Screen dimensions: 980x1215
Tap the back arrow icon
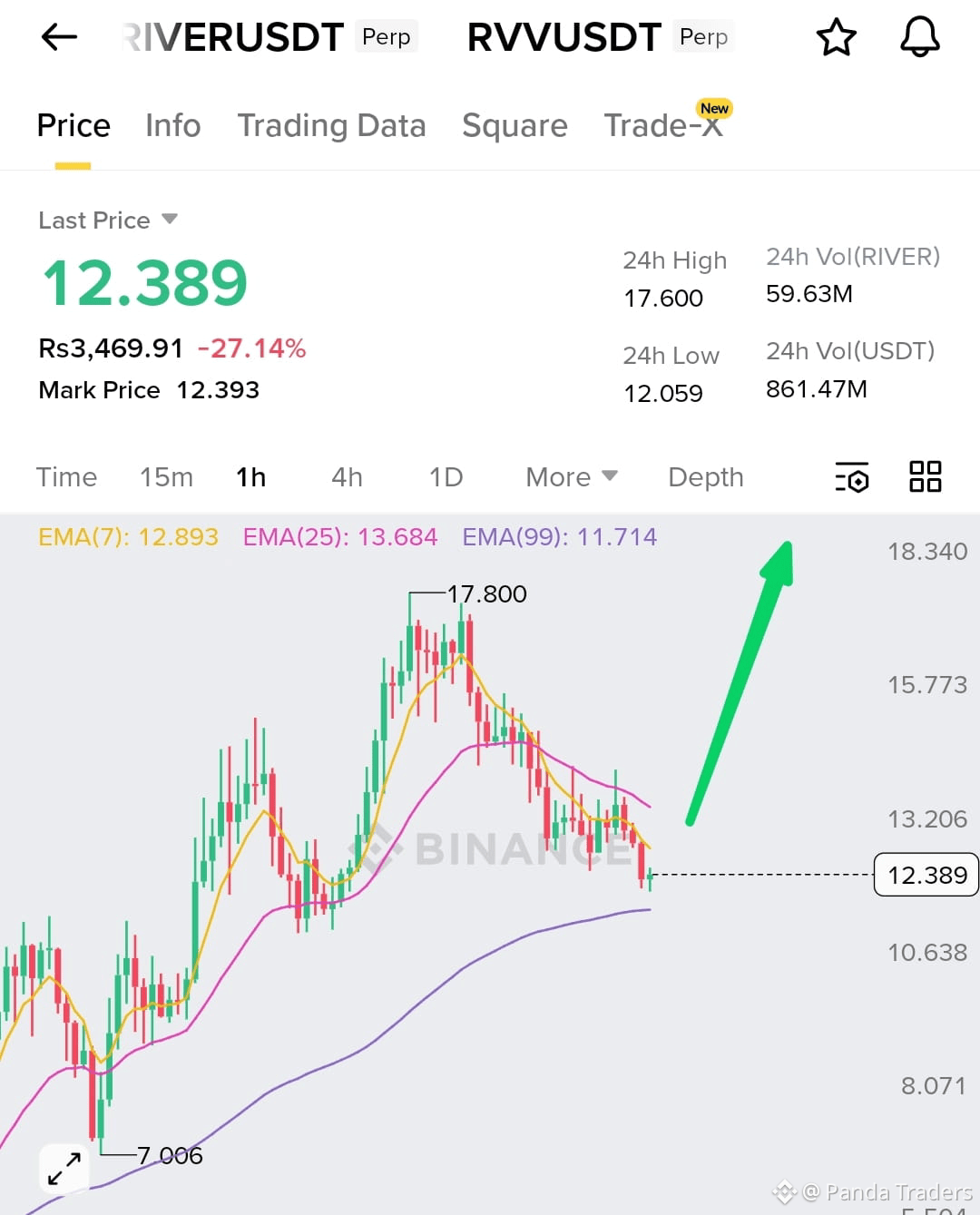pyautogui.click(x=60, y=37)
